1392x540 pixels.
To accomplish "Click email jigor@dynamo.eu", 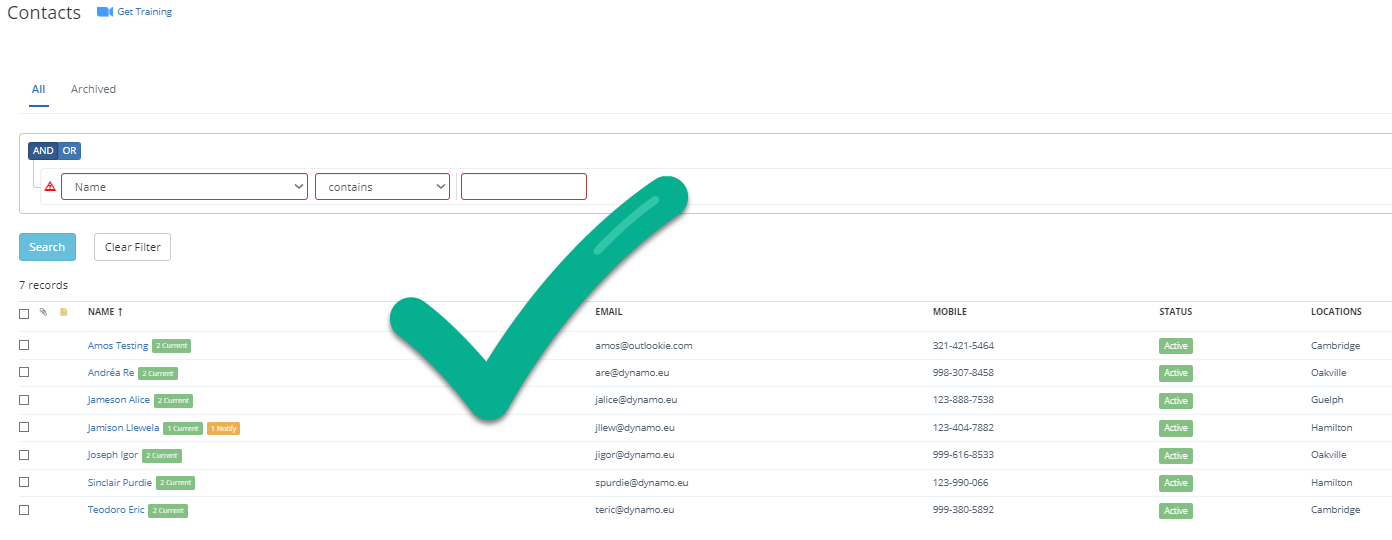I will click(x=635, y=455).
